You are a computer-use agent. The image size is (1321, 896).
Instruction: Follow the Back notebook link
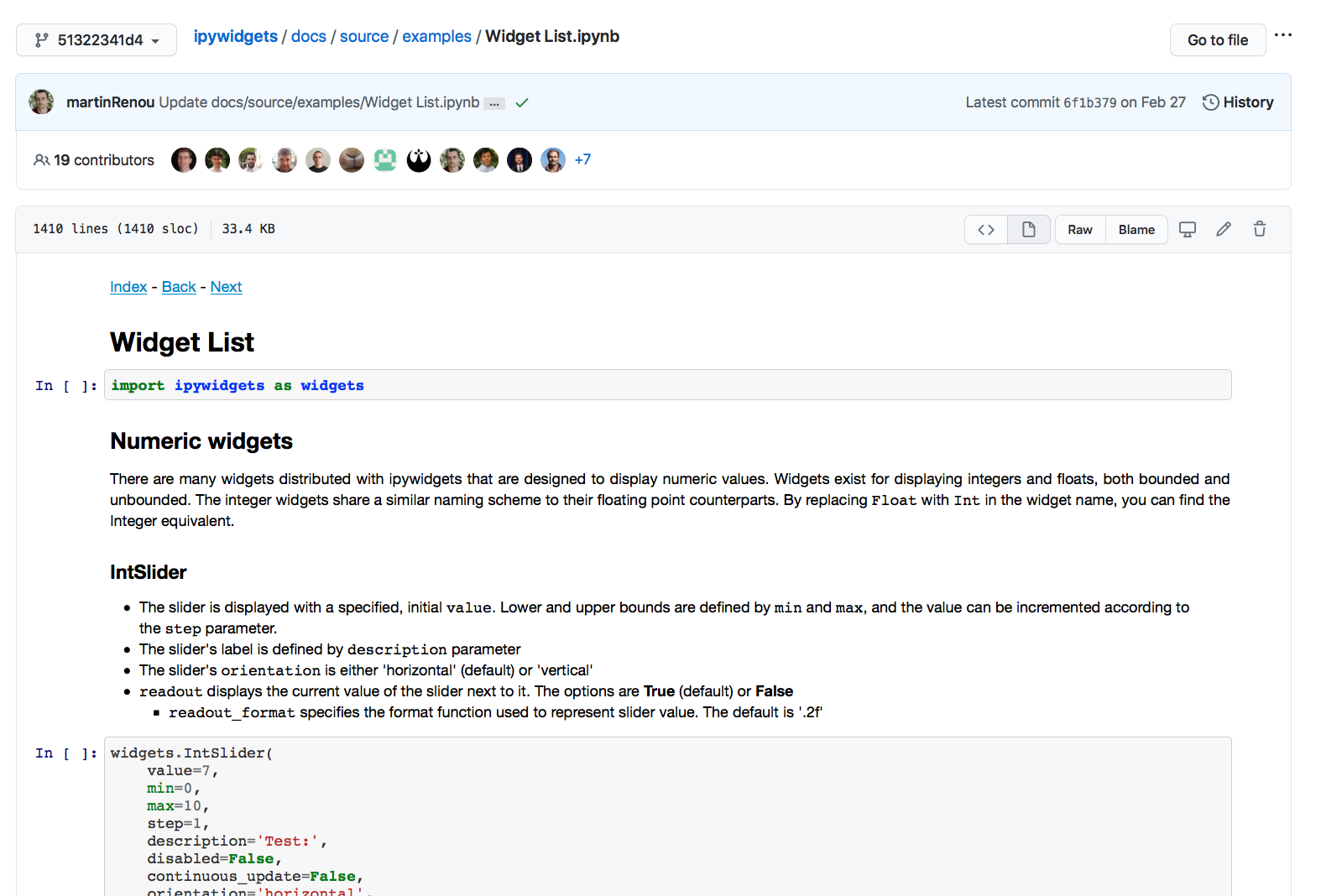coord(179,287)
